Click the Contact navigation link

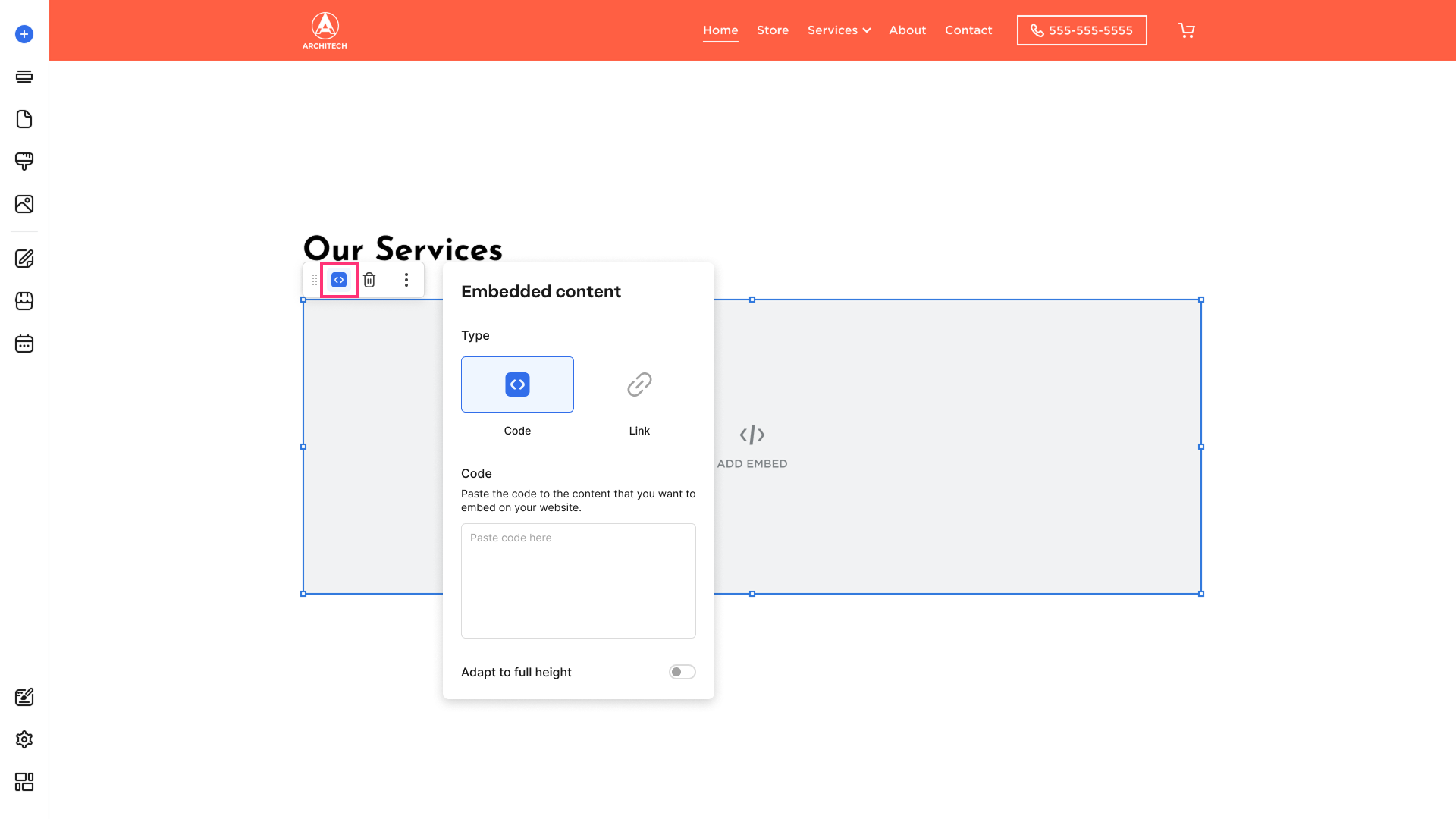[x=968, y=30]
